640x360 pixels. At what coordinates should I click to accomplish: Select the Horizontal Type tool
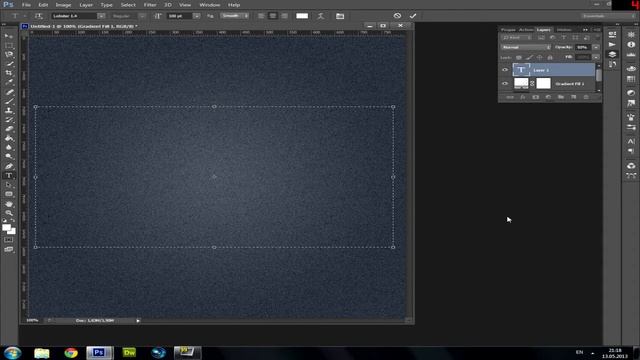(9, 176)
